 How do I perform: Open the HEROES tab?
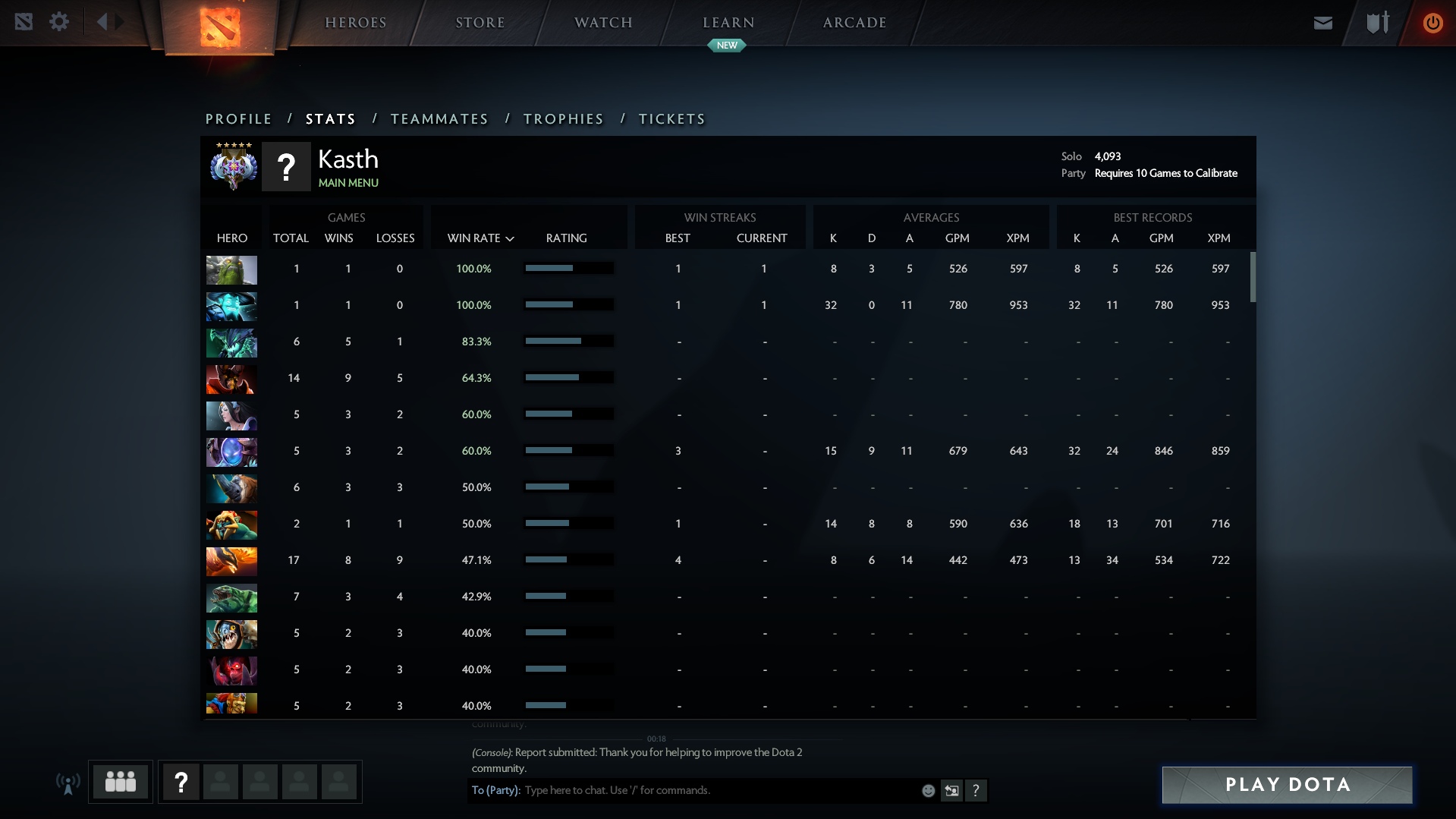coord(356,23)
